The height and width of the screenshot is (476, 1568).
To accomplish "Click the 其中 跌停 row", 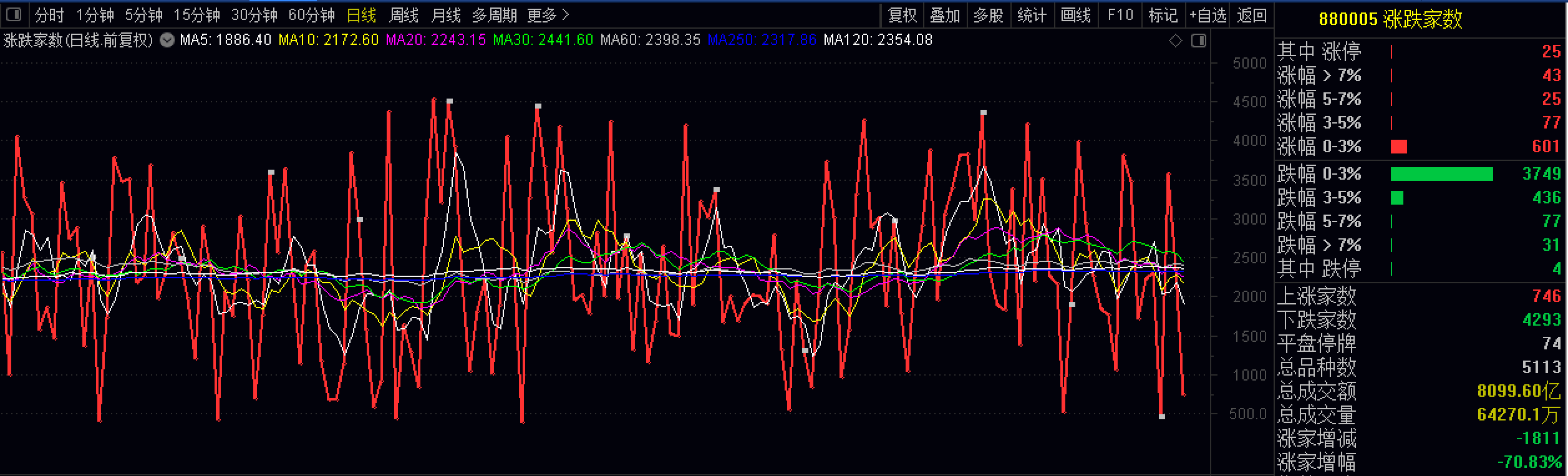I will (x=1421, y=269).
